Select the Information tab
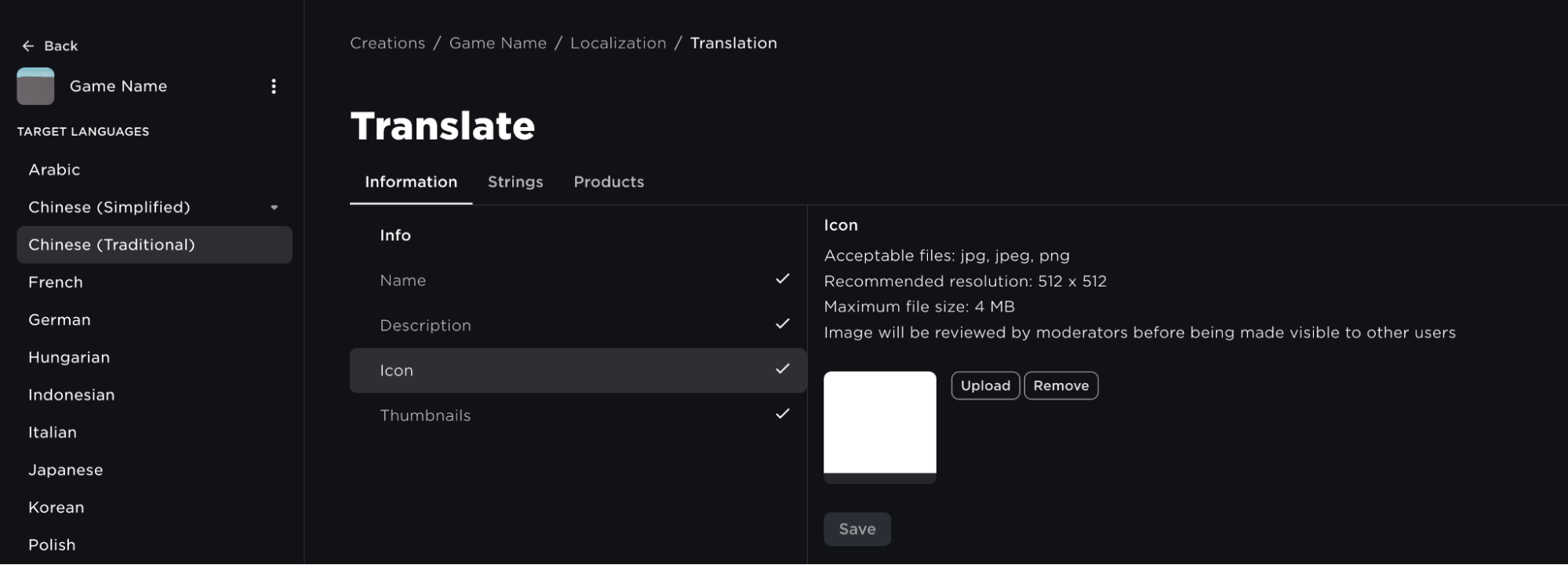This screenshot has width=1568, height=565. pos(411,182)
